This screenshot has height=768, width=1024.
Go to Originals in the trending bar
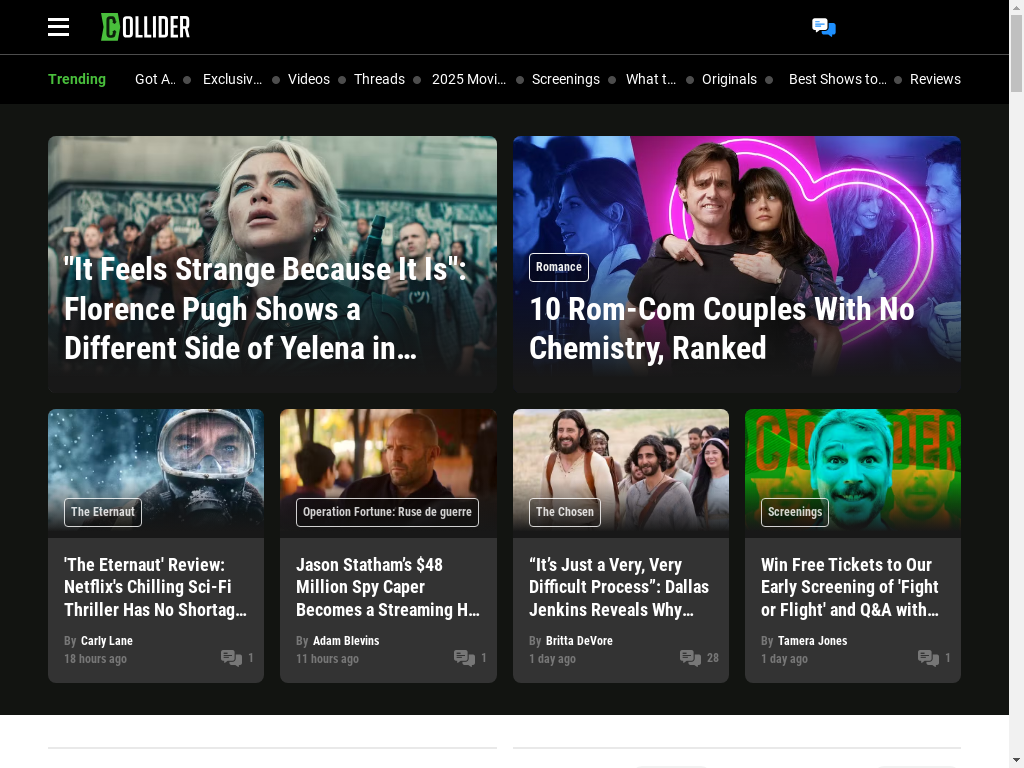pyautogui.click(x=729, y=79)
